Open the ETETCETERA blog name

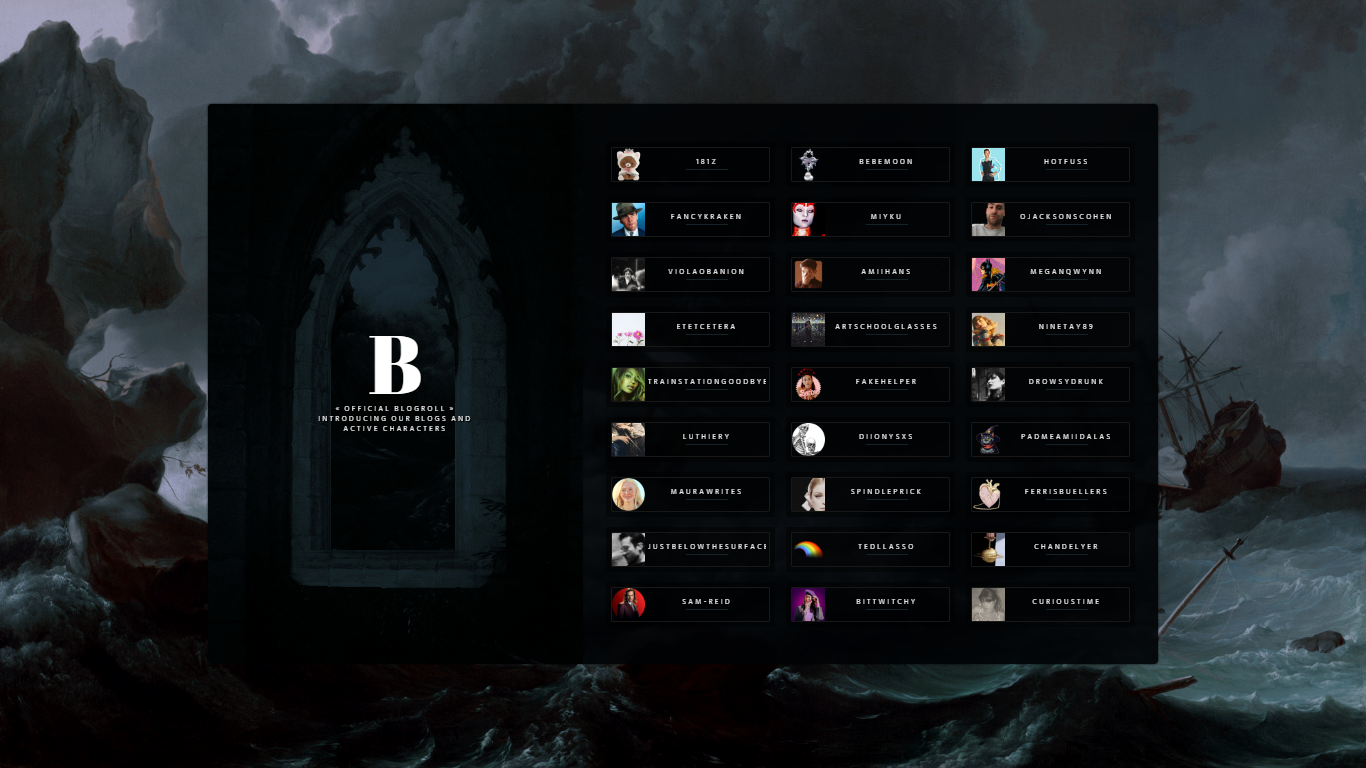[706, 327]
